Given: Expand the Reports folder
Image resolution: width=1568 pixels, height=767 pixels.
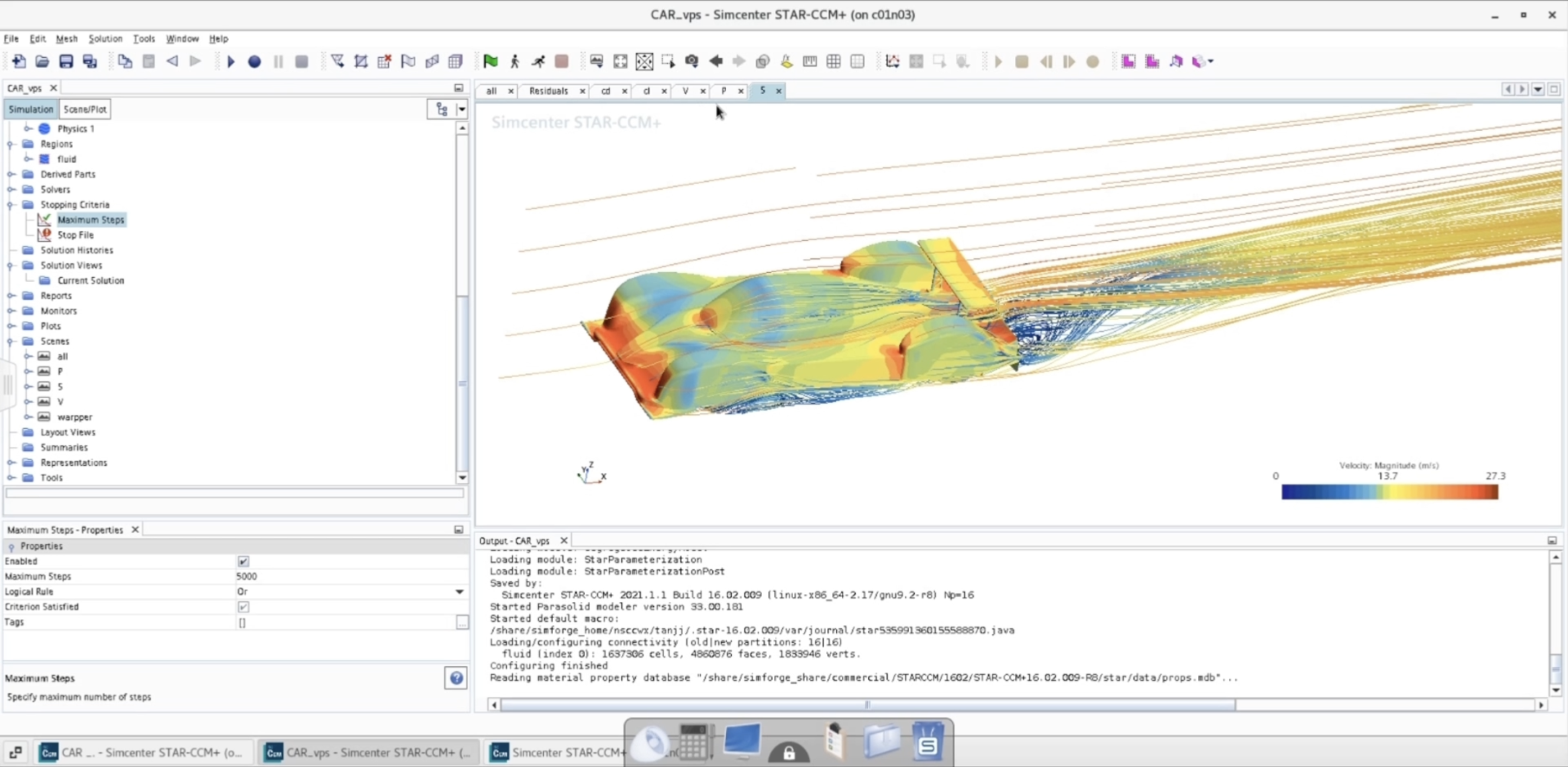Looking at the screenshot, I should tap(11, 295).
